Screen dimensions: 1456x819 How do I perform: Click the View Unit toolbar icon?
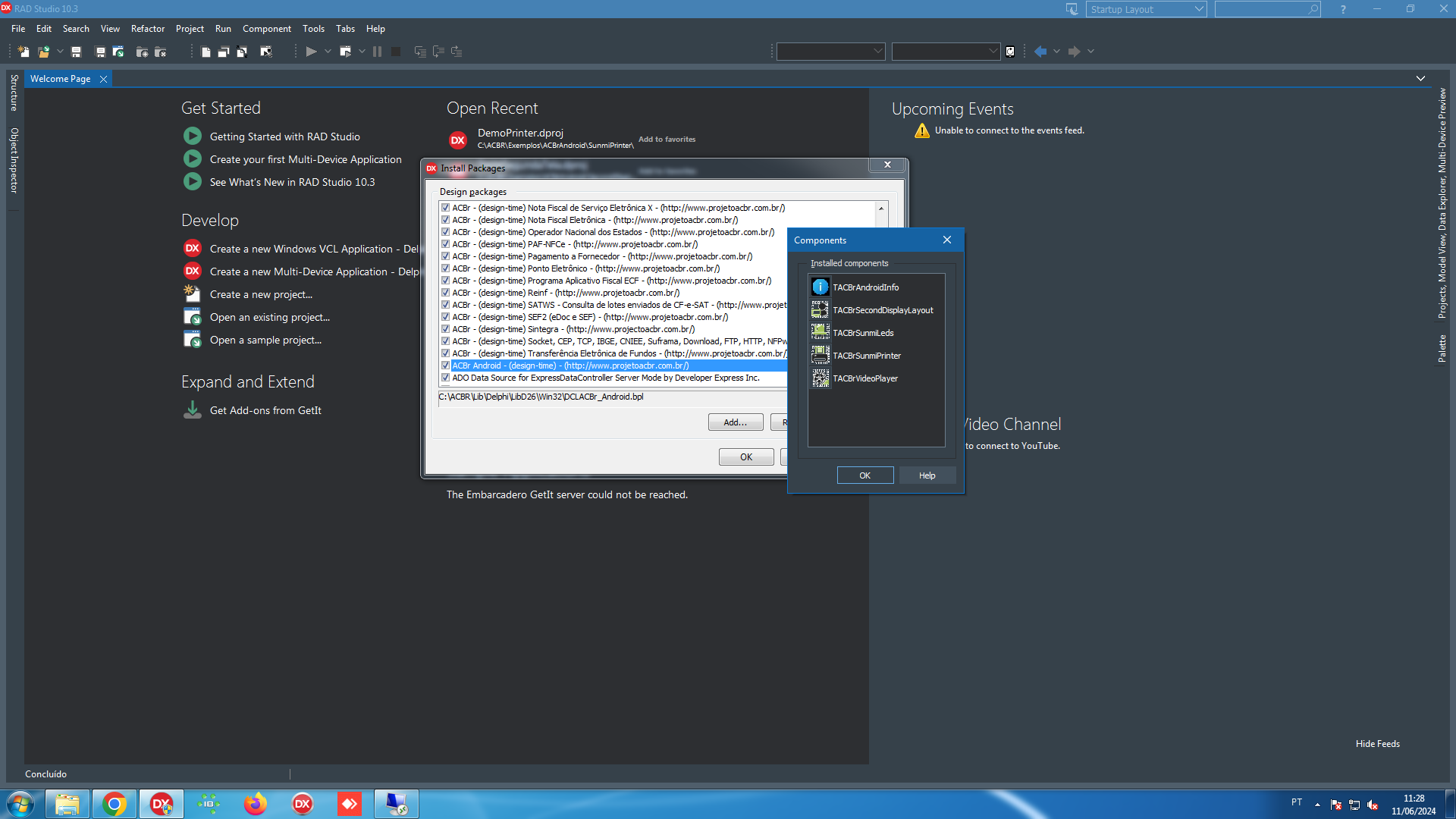[206, 52]
